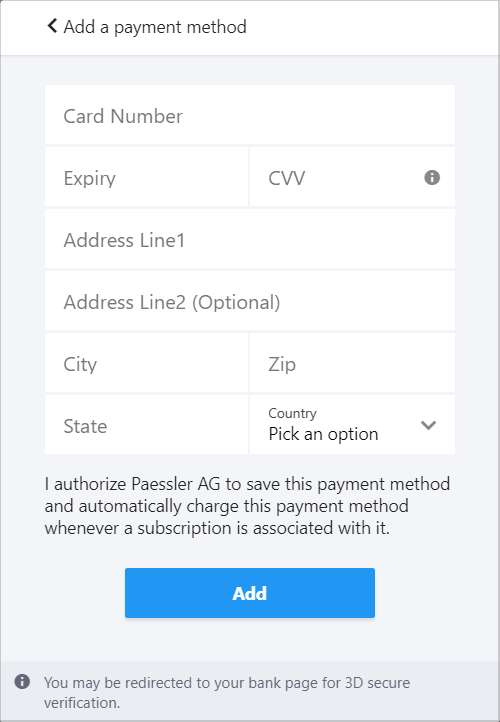Screen dimensions: 500x722
Task: Focus the Address Line1 field
Action: tap(250, 239)
